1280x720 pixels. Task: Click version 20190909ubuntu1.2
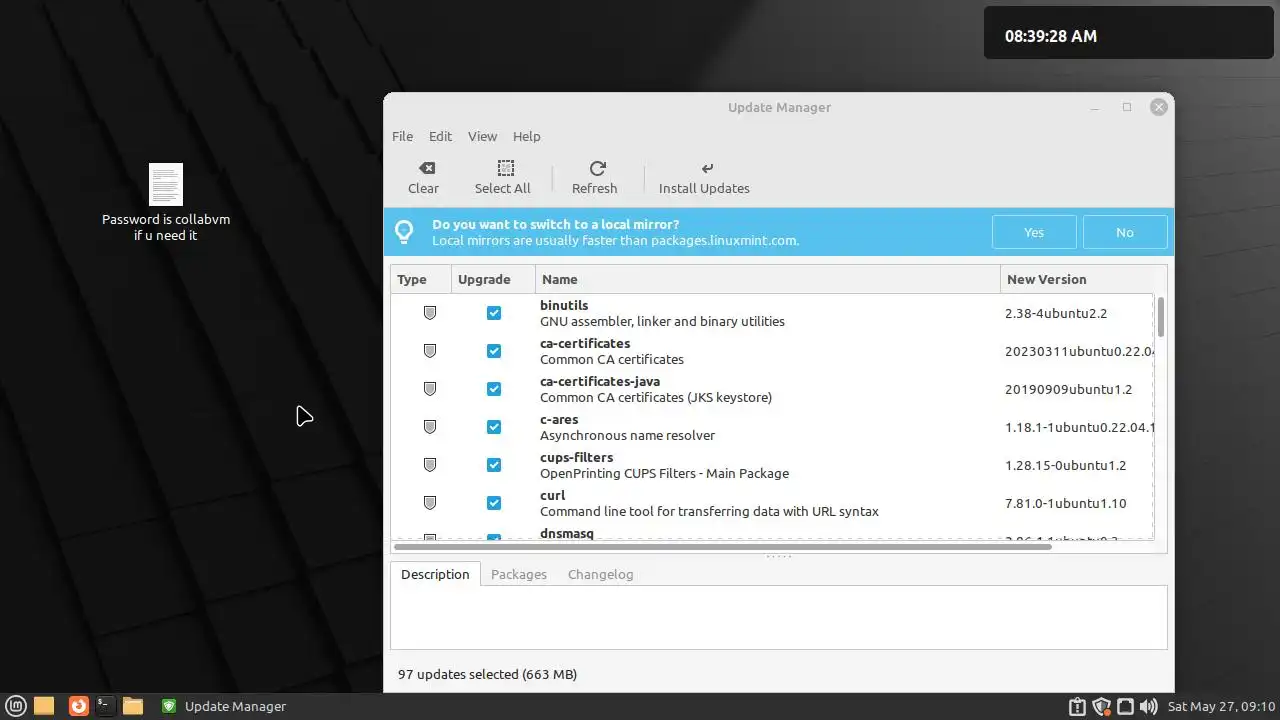[1069, 389]
